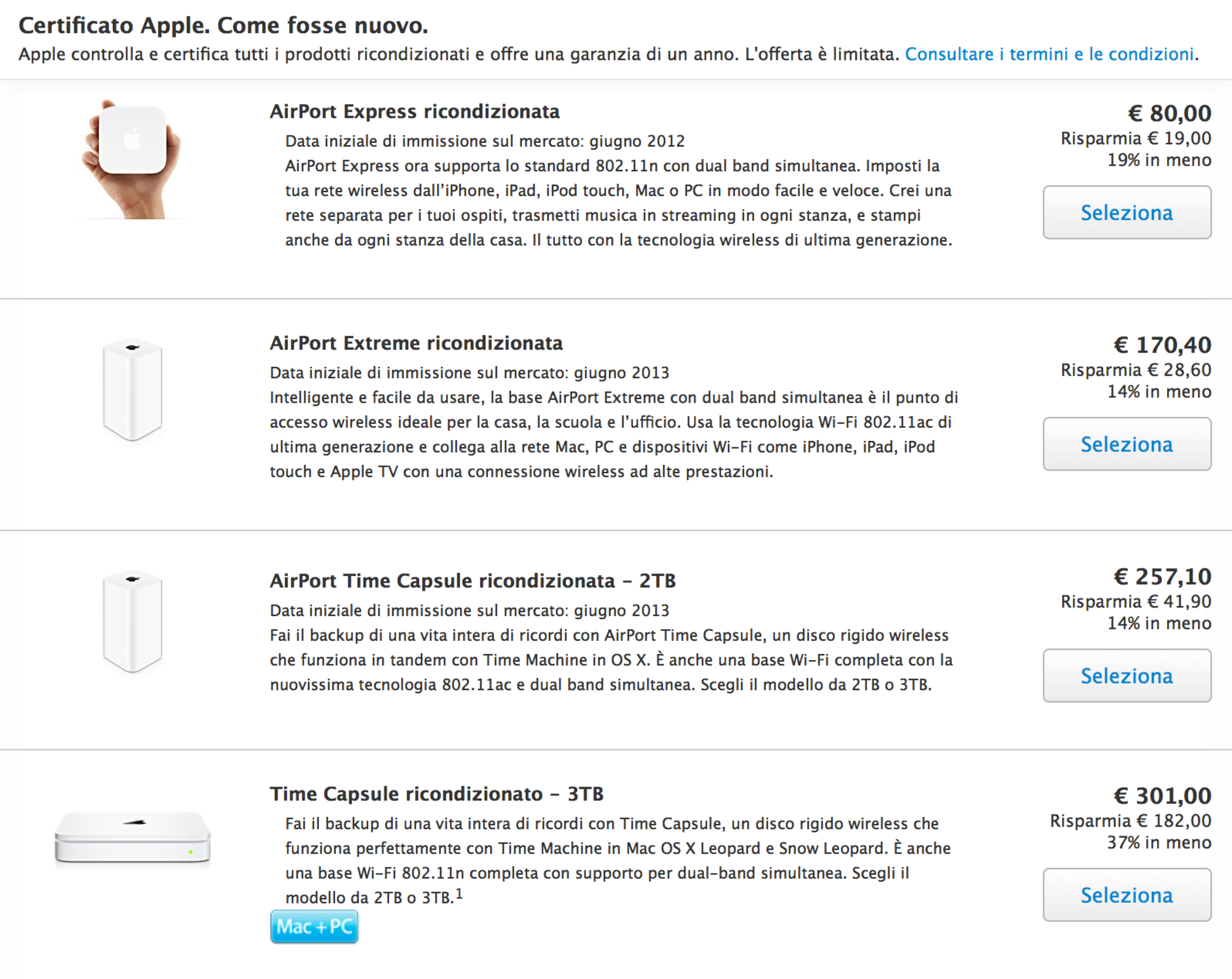Open the AirPort Express ricondizionata title
Image resolution: width=1232 pixels, height=979 pixels.
click(414, 112)
